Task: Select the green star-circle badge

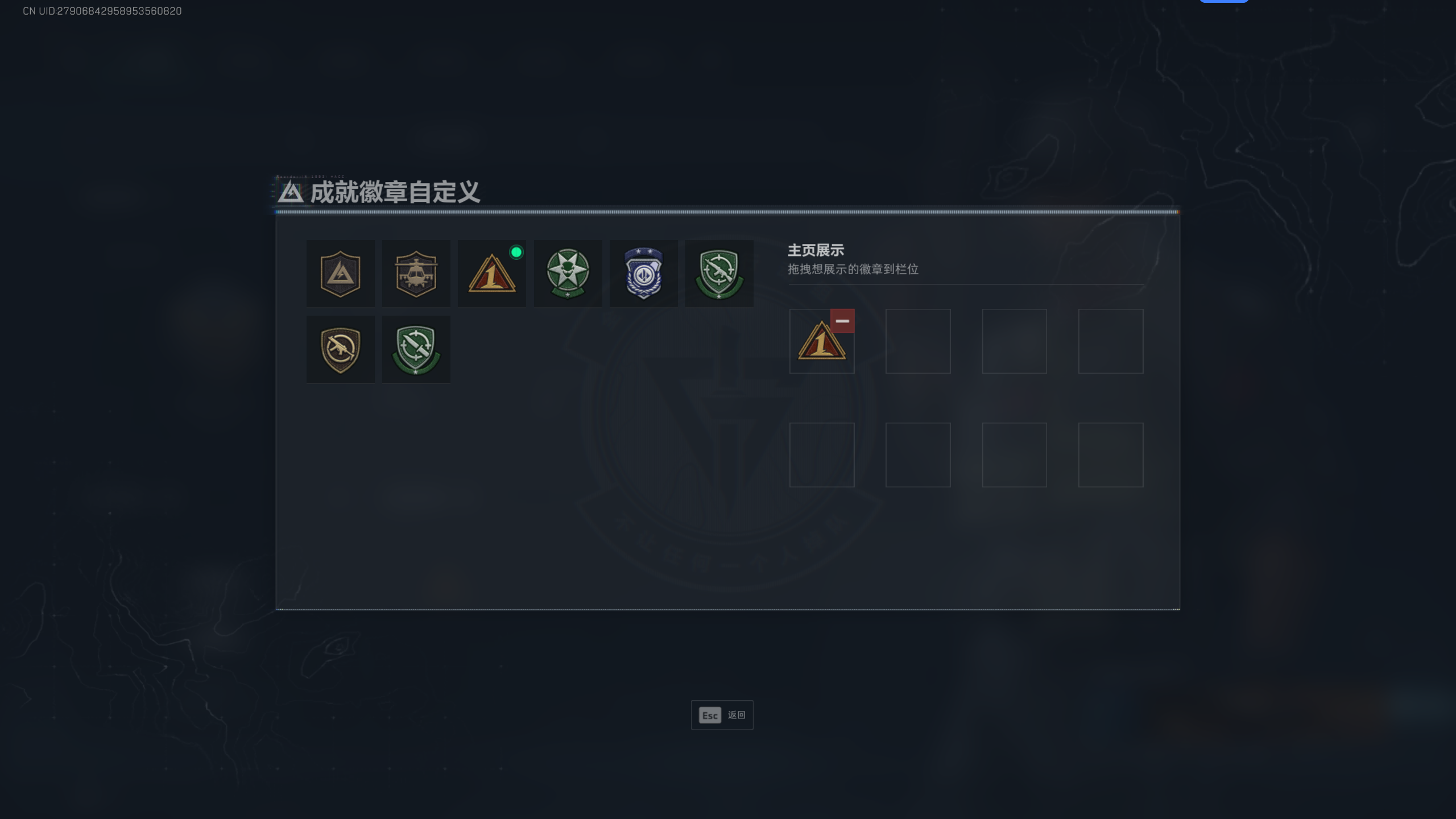Action: (568, 274)
